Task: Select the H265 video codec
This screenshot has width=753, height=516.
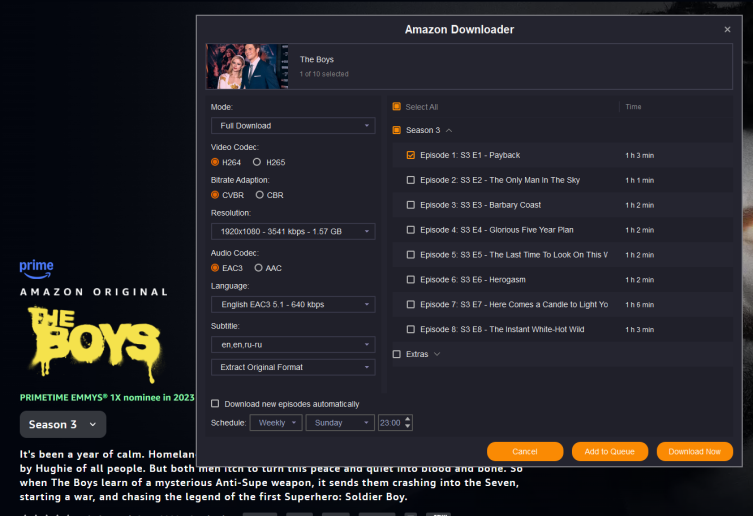Action: [x=257, y=162]
